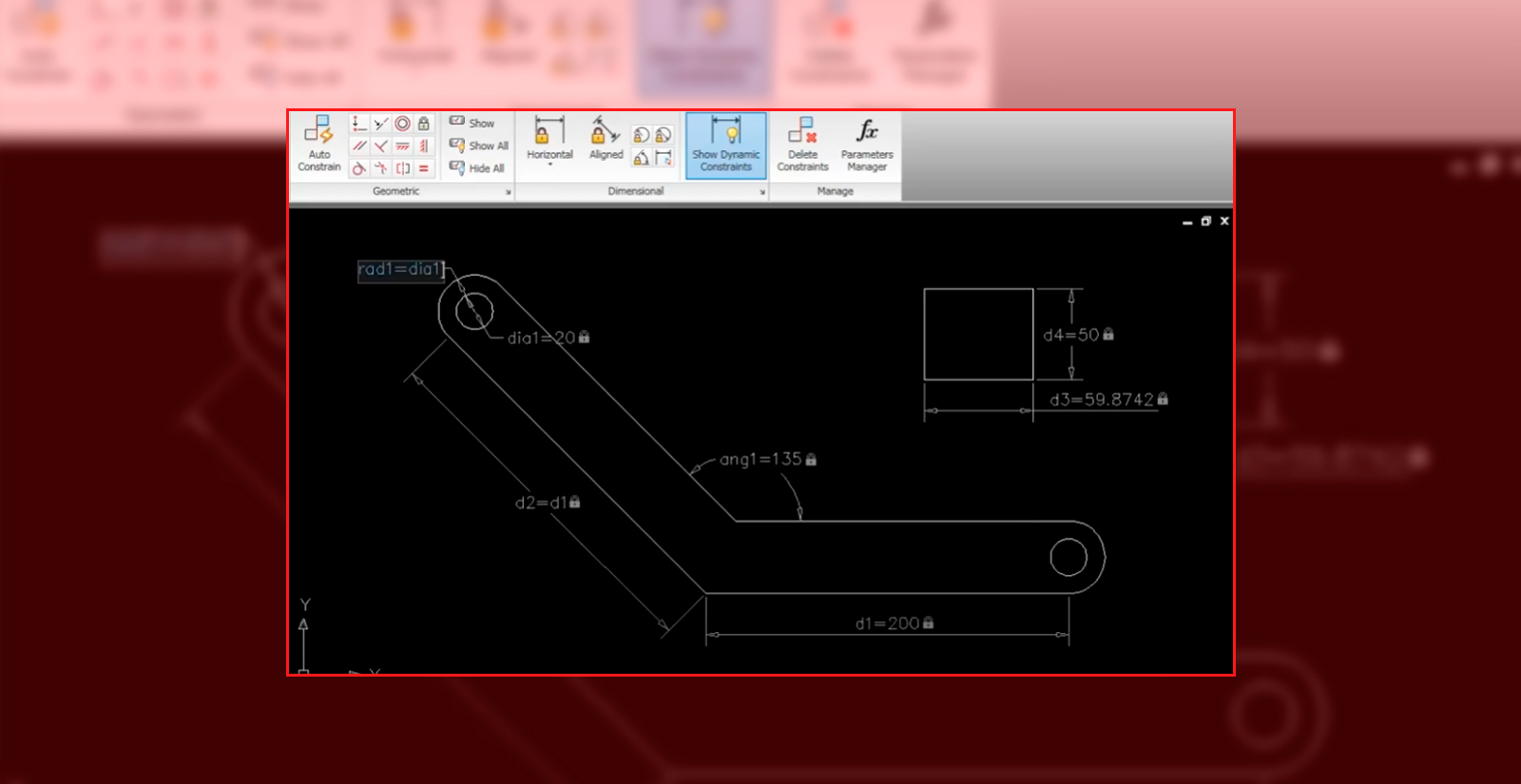Apply the Tangent constraint
The height and width of the screenshot is (784, 1521).
coord(359,169)
